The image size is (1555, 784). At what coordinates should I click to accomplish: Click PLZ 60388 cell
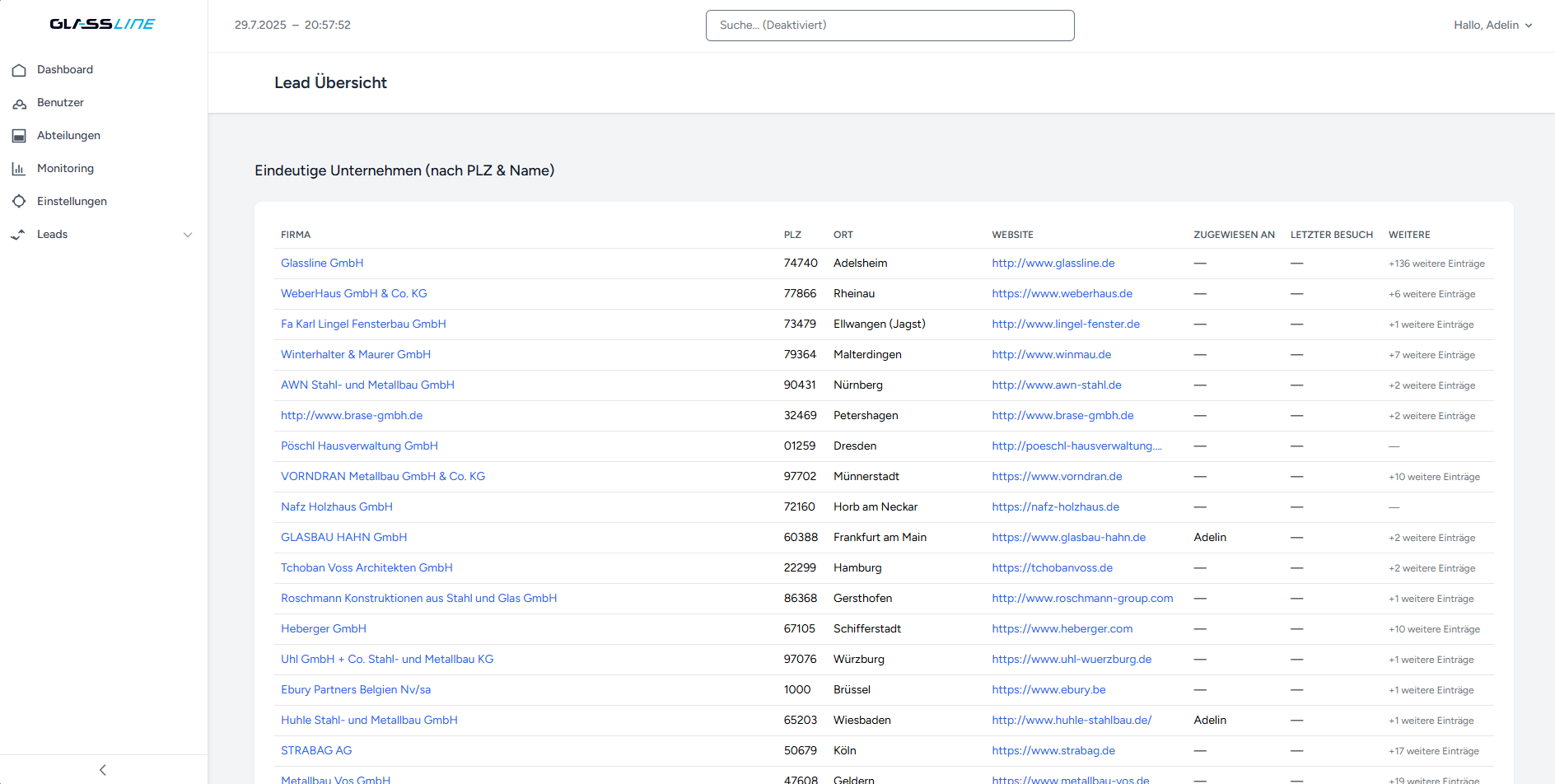tap(801, 538)
